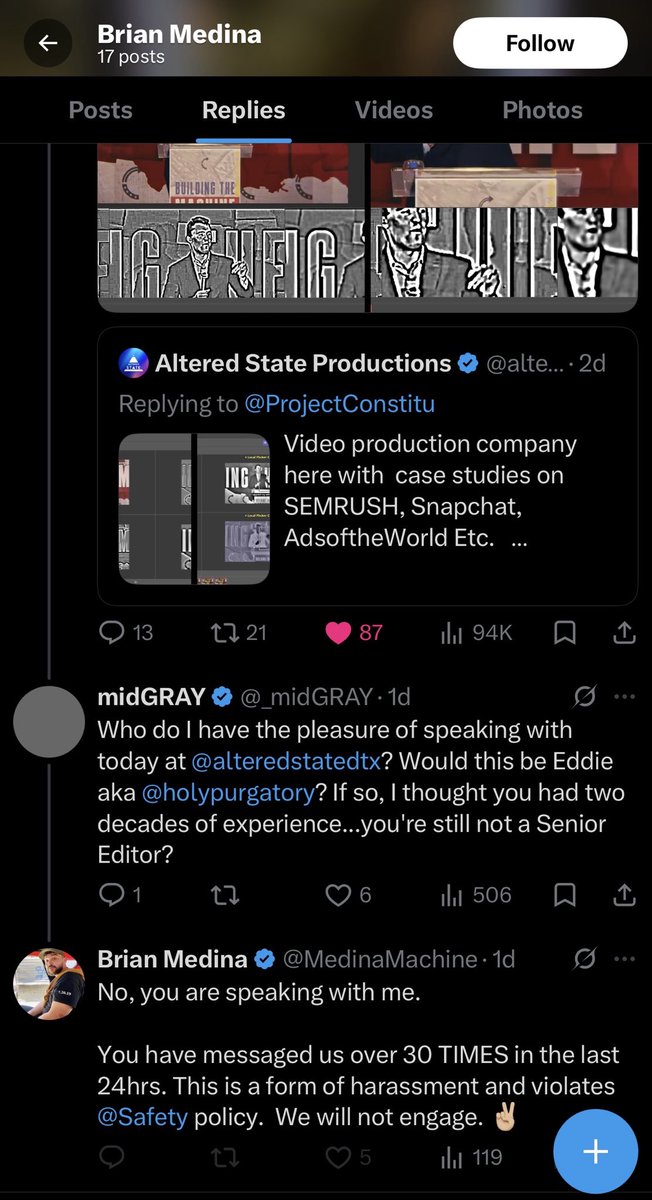Follow Brian Medina
Viewport: 652px width, 1200px height.
pyautogui.click(x=540, y=43)
